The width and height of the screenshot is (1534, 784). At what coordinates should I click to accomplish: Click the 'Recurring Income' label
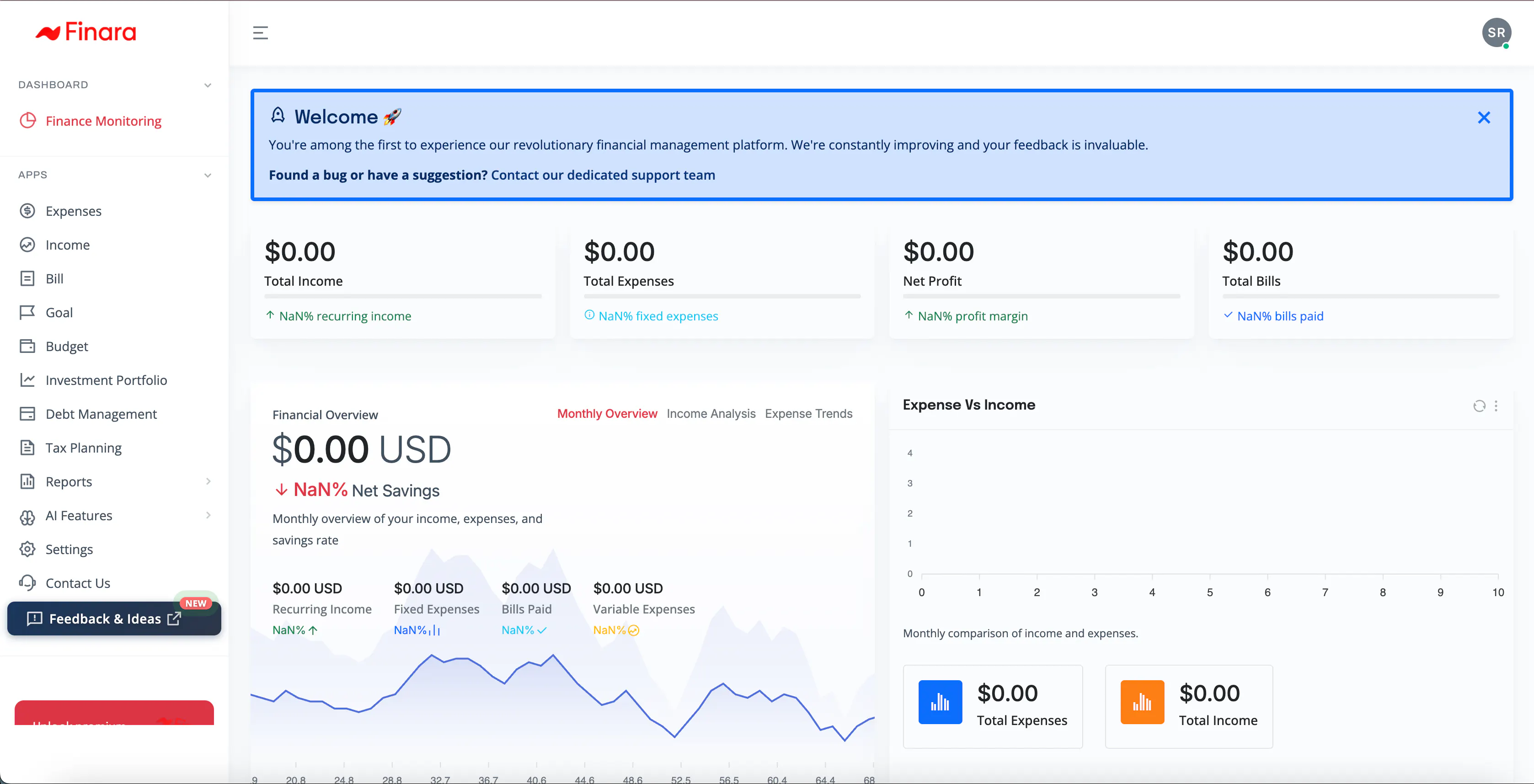(321, 609)
